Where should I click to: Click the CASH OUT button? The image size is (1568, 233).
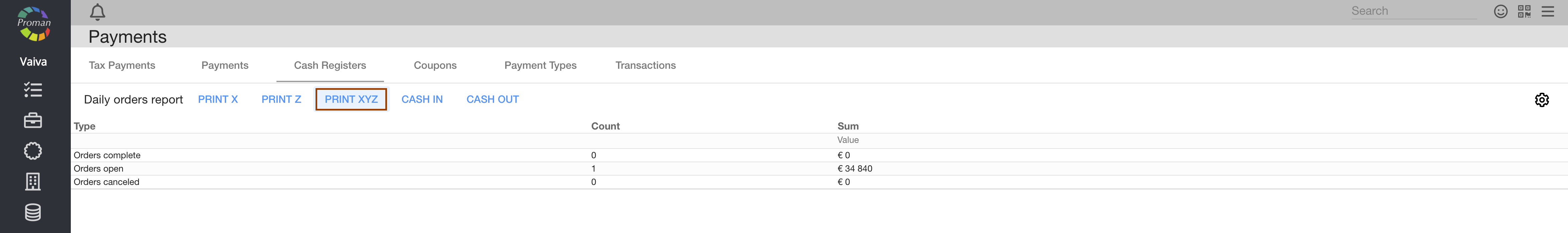pyautogui.click(x=493, y=100)
